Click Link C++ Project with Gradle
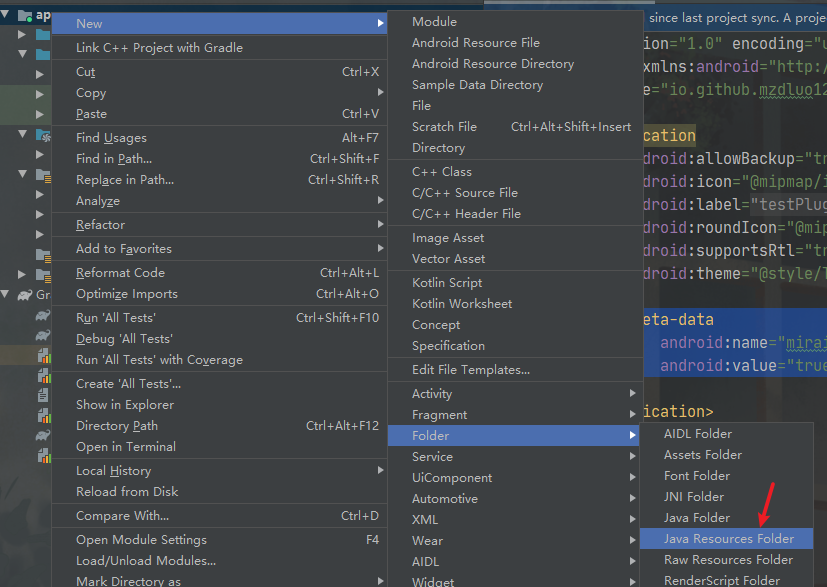Viewport: 827px width, 587px height. point(159,48)
